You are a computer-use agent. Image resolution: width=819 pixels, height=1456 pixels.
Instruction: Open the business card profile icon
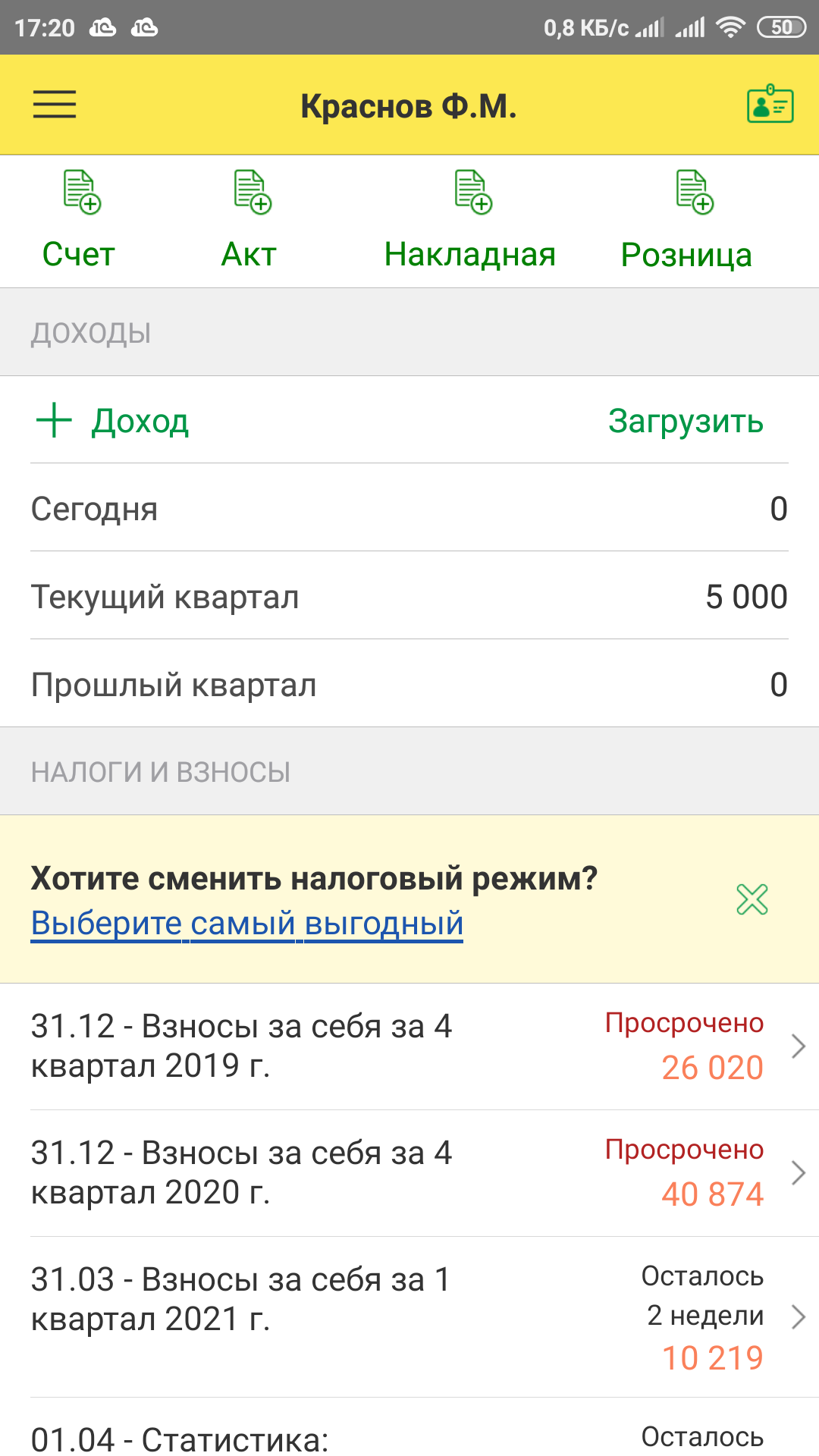(x=770, y=105)
